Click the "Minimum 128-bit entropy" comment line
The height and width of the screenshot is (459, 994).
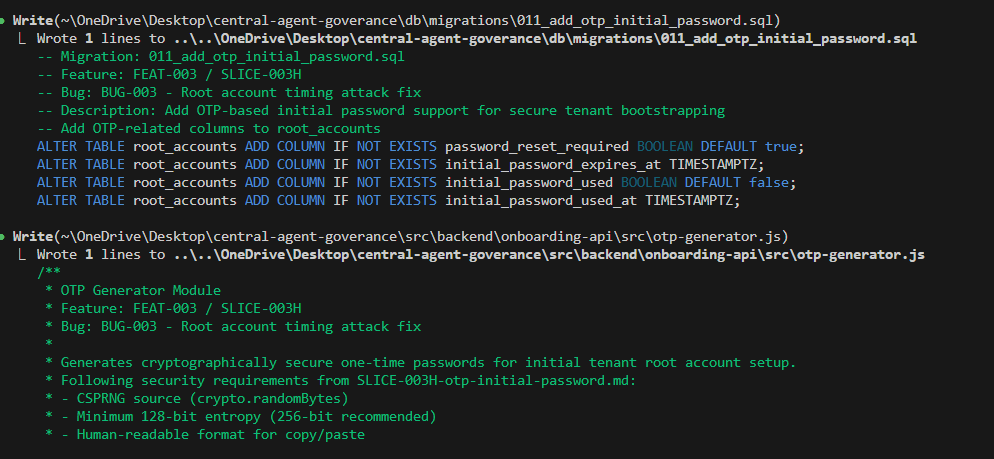pyautogui.click(x=240, y=416)
